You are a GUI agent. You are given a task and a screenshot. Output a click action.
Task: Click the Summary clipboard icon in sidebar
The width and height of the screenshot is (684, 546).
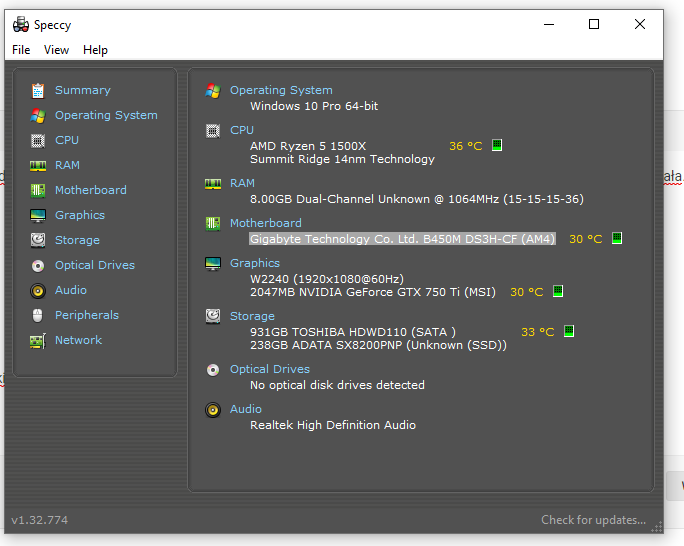pyautogui.click(x=38, y=91)
